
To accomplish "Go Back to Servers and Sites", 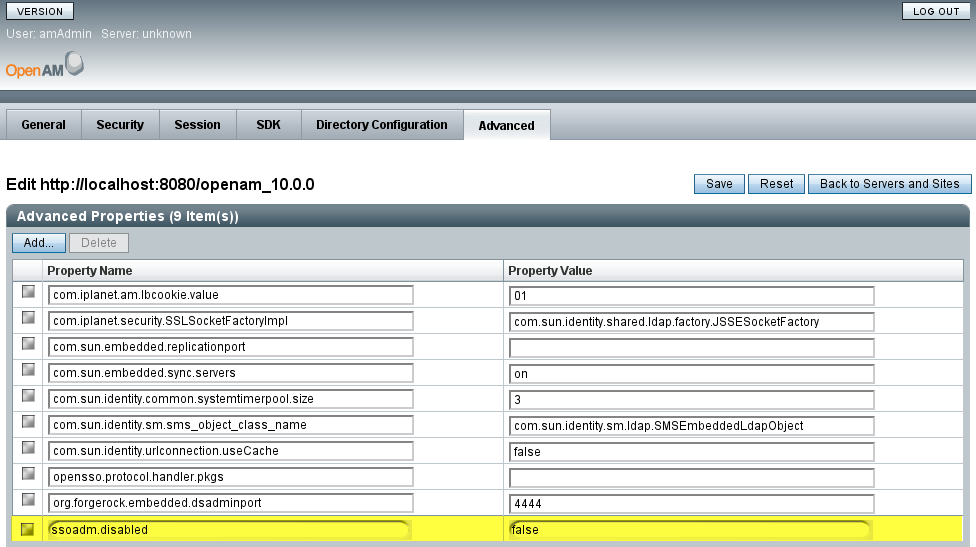I will pos(889,184).
